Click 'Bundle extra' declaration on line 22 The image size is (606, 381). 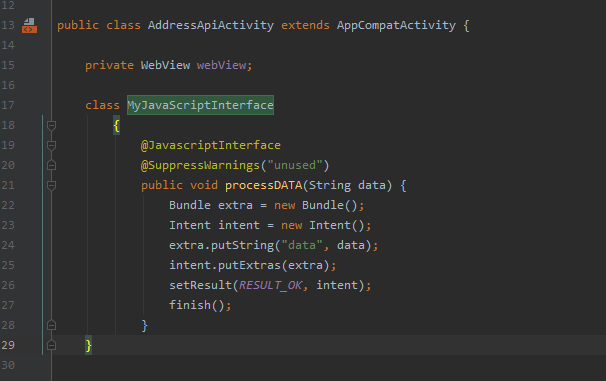[211, 205]
